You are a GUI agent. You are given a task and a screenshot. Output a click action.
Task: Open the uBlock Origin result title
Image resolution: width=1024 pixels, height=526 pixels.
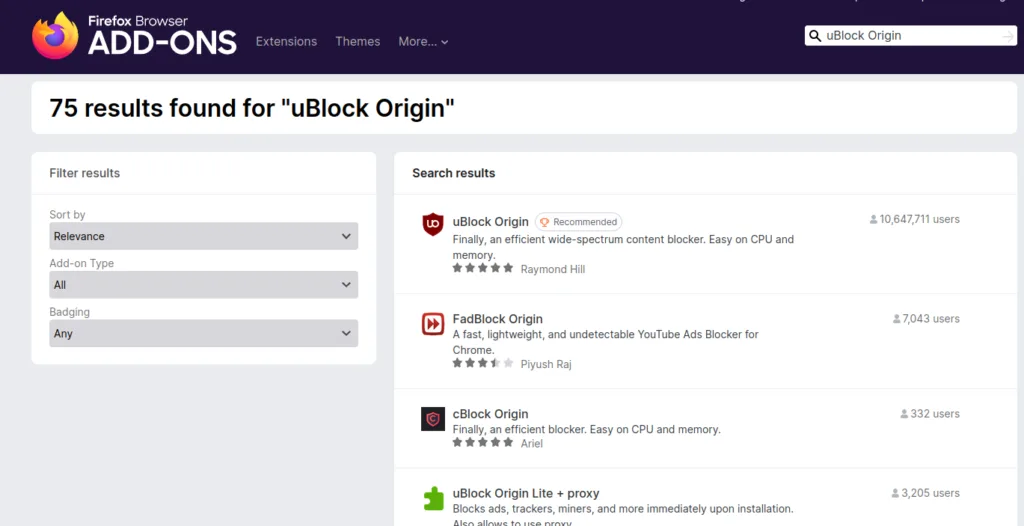(490, 222)
